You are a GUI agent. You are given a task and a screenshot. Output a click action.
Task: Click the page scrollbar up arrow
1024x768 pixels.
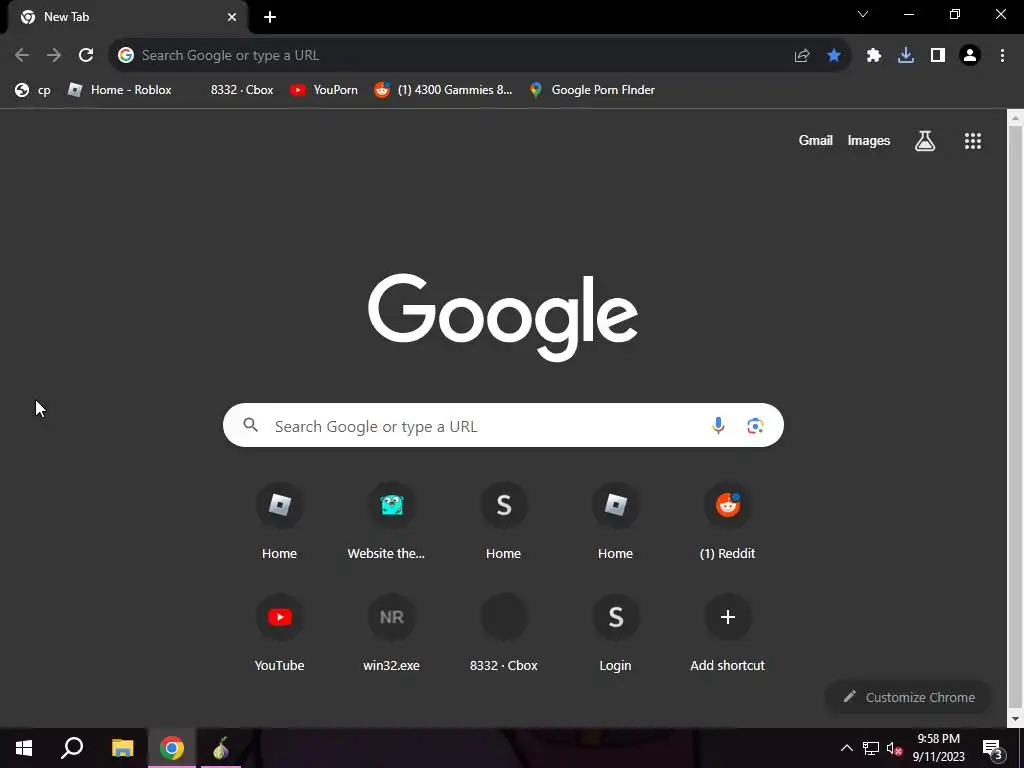click(x=1015, y=118)
